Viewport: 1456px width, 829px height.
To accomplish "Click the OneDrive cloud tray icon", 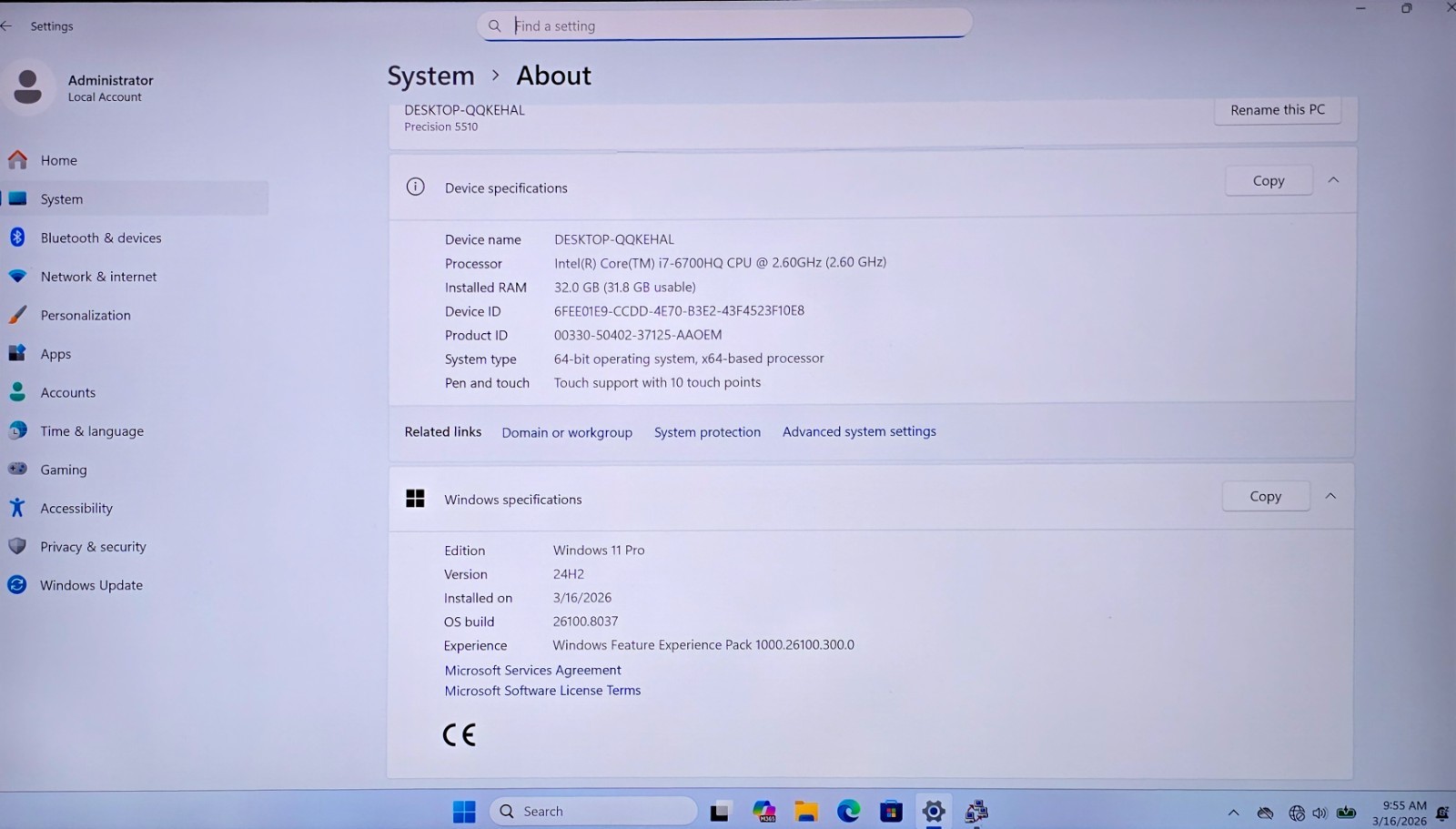I will coord(1265,813).
